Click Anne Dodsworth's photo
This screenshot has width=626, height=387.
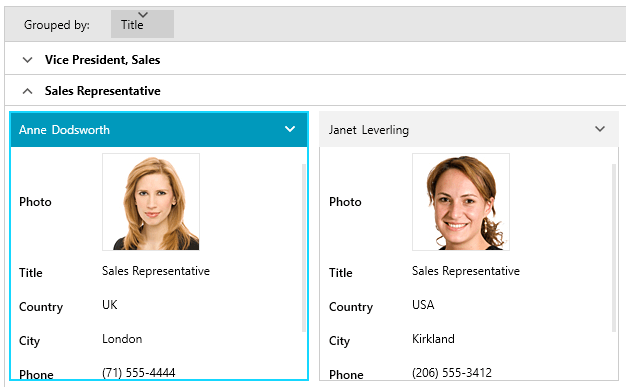151,202
